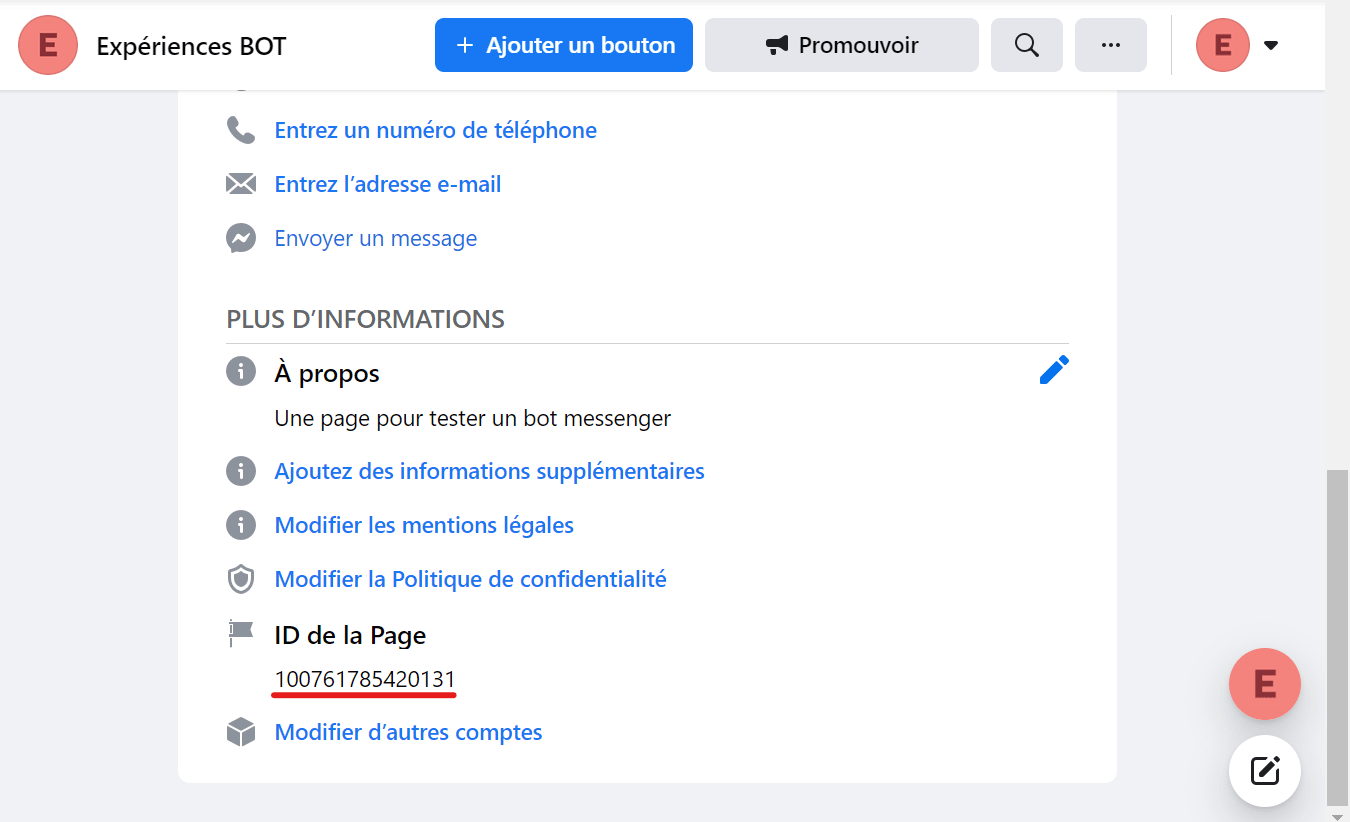Open Entrez un numéro de téléphone link
1350x822 pixels.
[436, 130]
